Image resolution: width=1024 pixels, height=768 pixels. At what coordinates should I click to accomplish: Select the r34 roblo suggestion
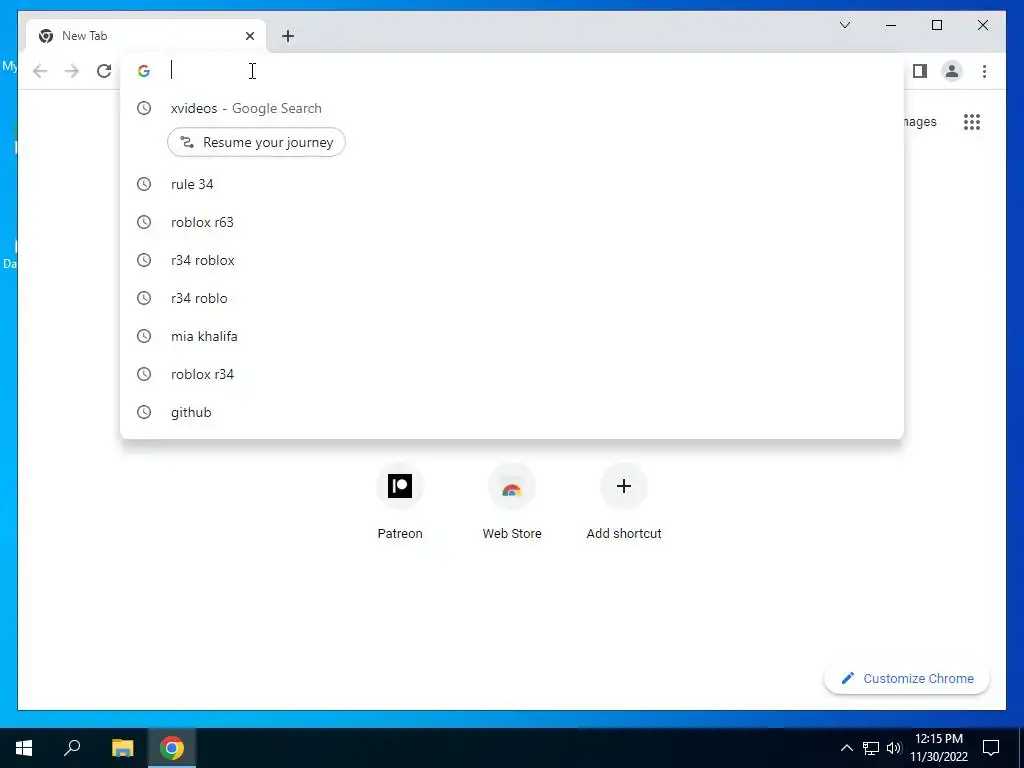pos(512,298)
